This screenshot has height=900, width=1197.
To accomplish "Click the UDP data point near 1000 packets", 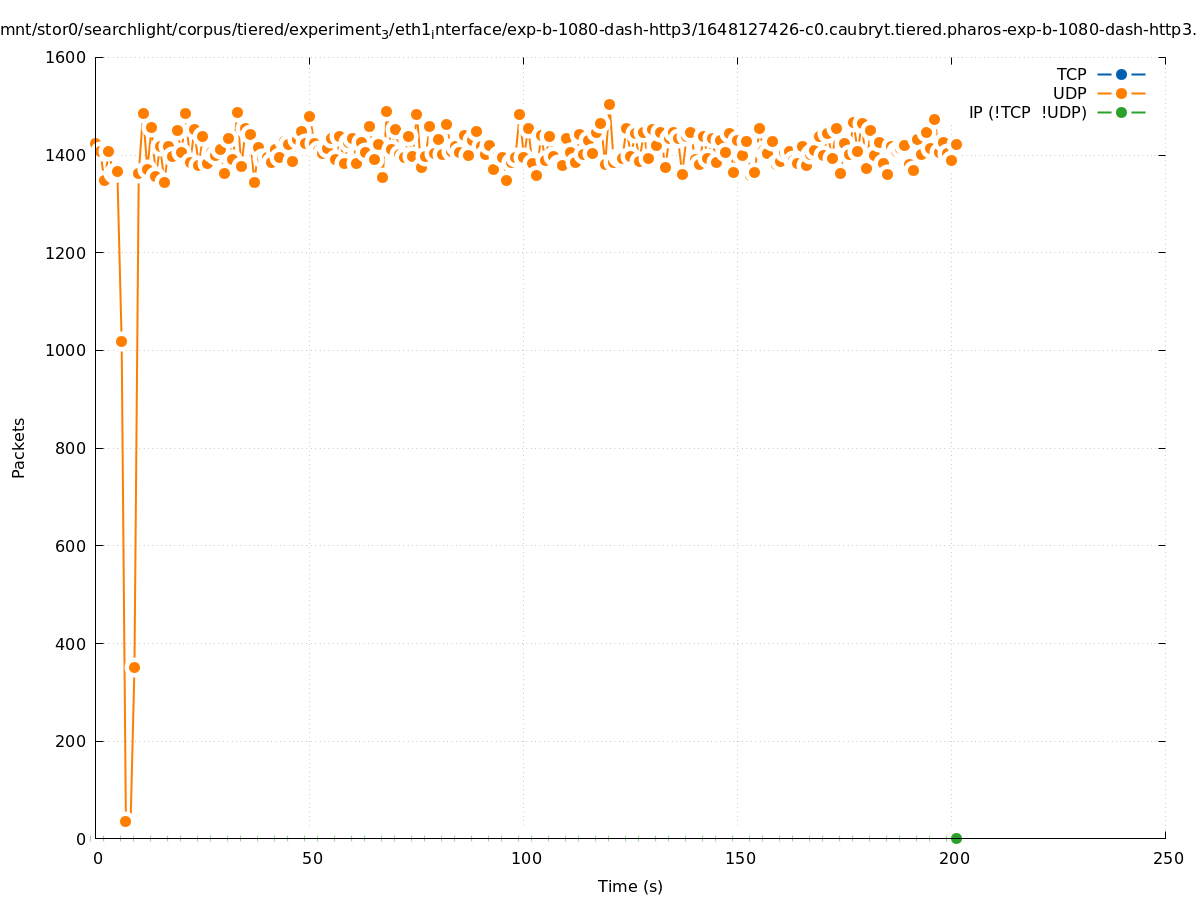I will 121,341.
